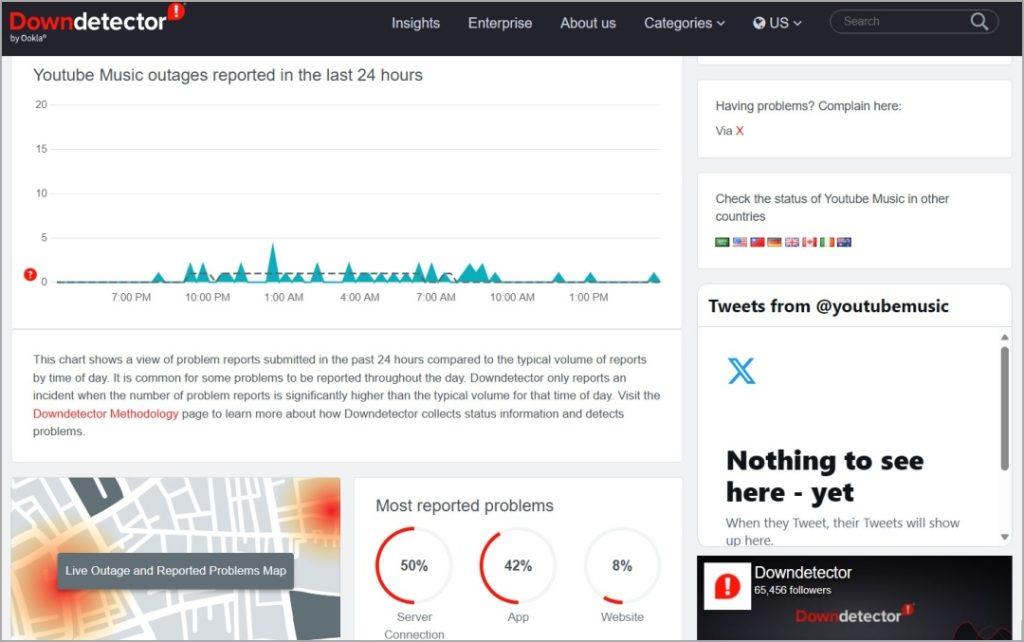Image resolution: width=1024 pixels, height=642 pixels.
Task: Click the "7:00 AM" axis label
Action: (x=436, y=297)
